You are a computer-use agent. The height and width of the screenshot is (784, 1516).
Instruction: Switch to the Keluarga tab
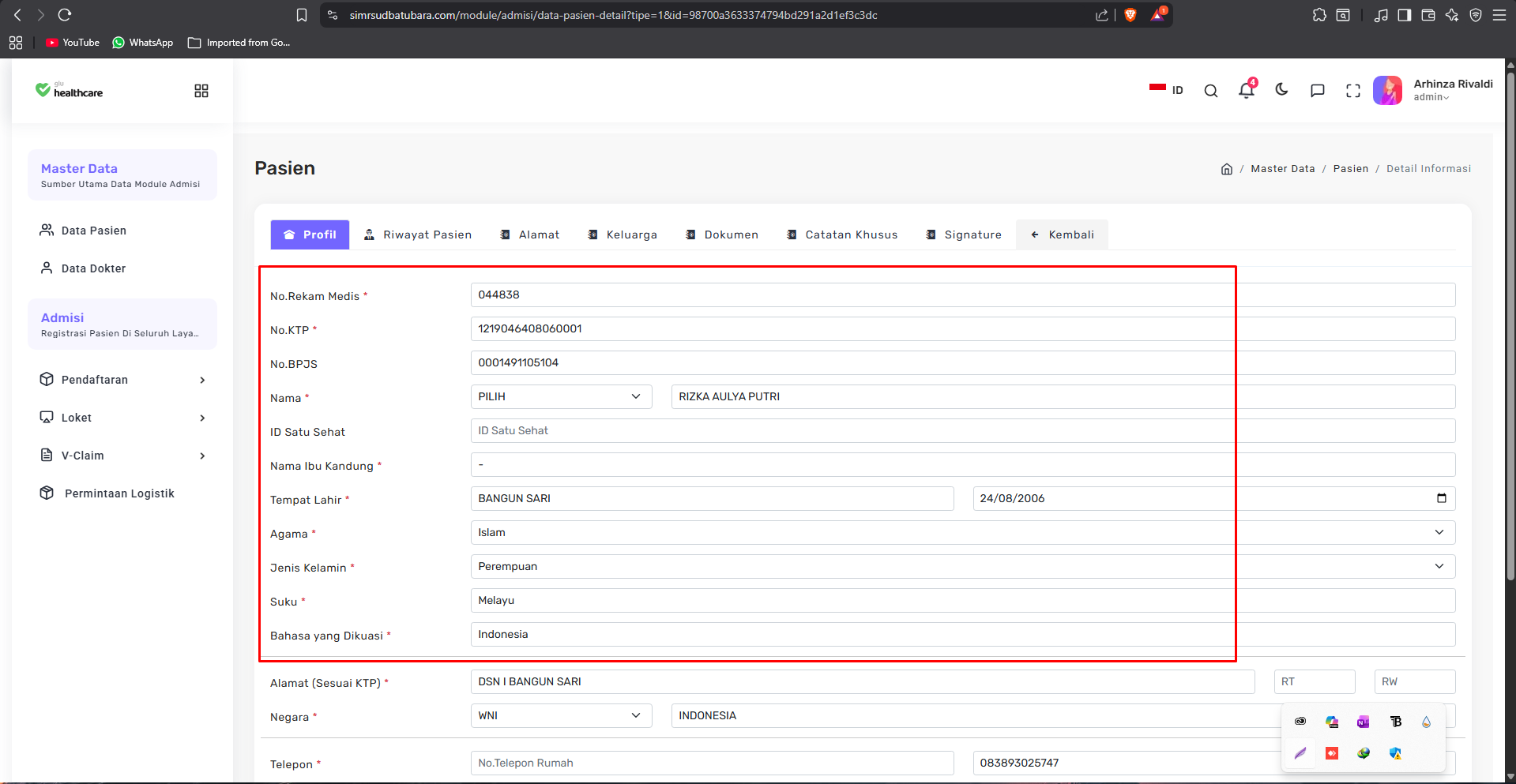(623, 234)
